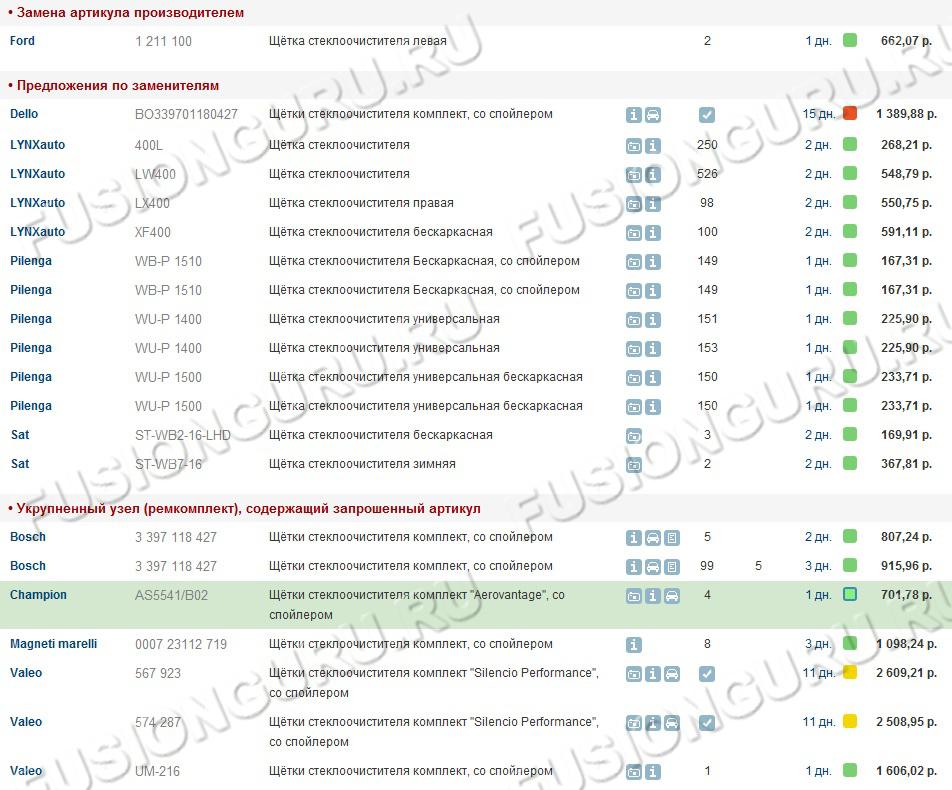Select article number BO339701180427
Image resolution: width=952 pixels, height=790 pixels.
point(186,114)
